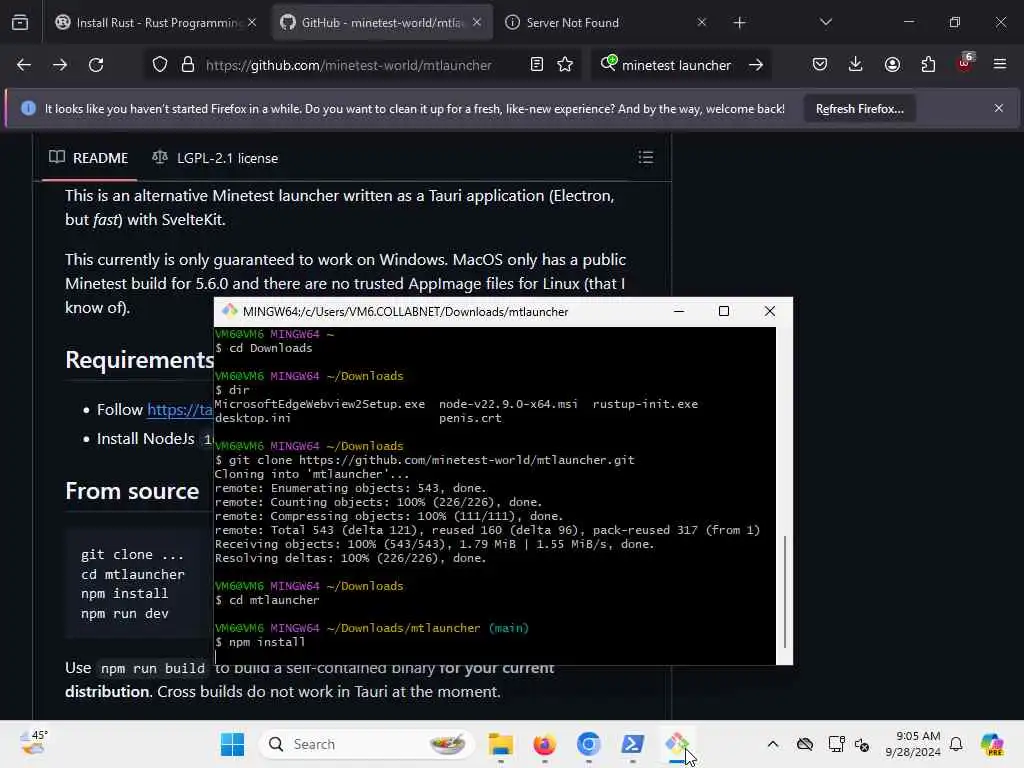Open the Downloads panel
This screenshot has width=1024, height=768.
[x=856, y=65]
